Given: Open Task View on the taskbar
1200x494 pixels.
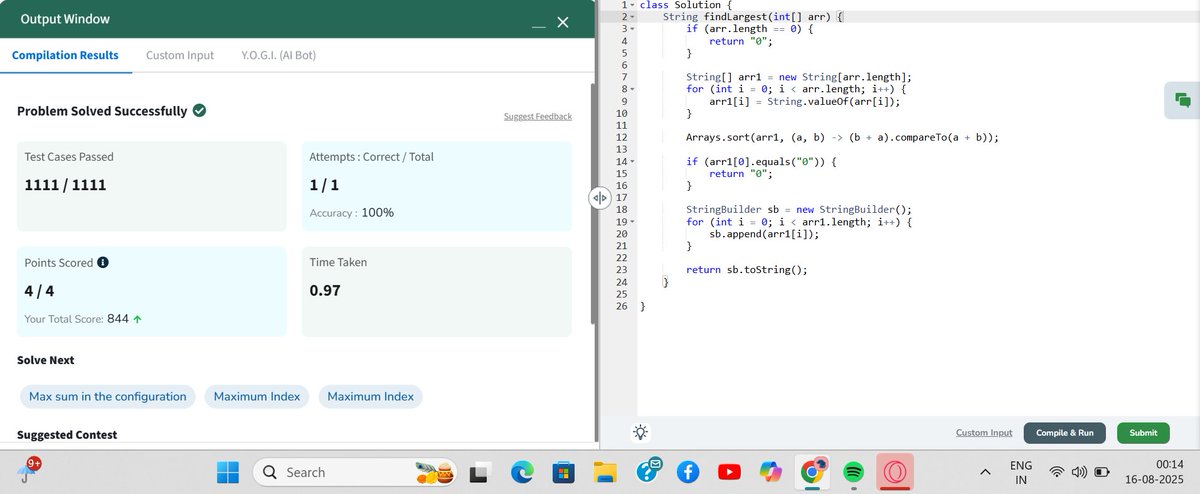Looking at the screenshot, I should click(481, 472).
